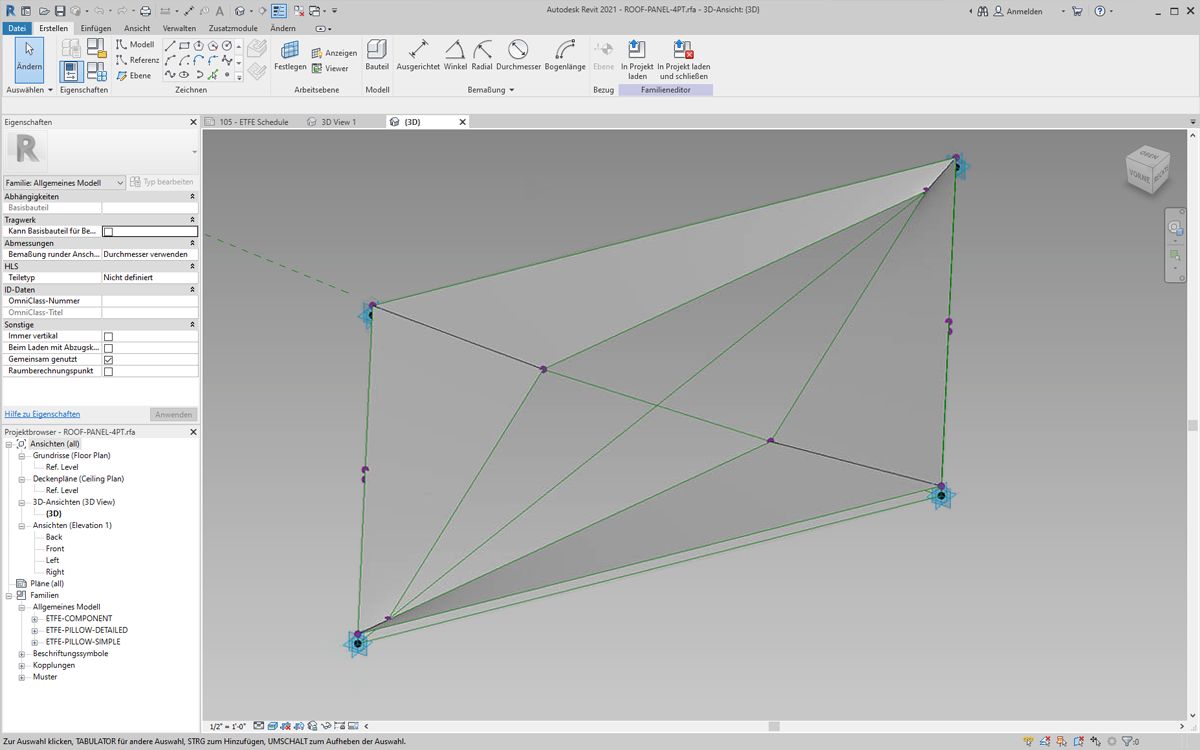Select the Ausgerichtet dimension tool

point(418,55)
